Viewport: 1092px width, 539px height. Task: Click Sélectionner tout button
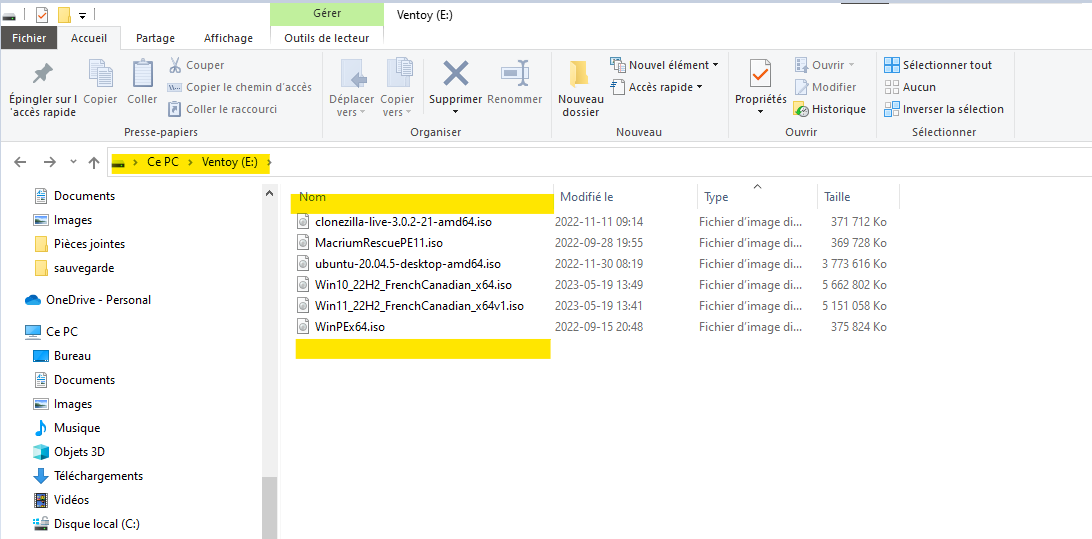(x=937, y=65)
